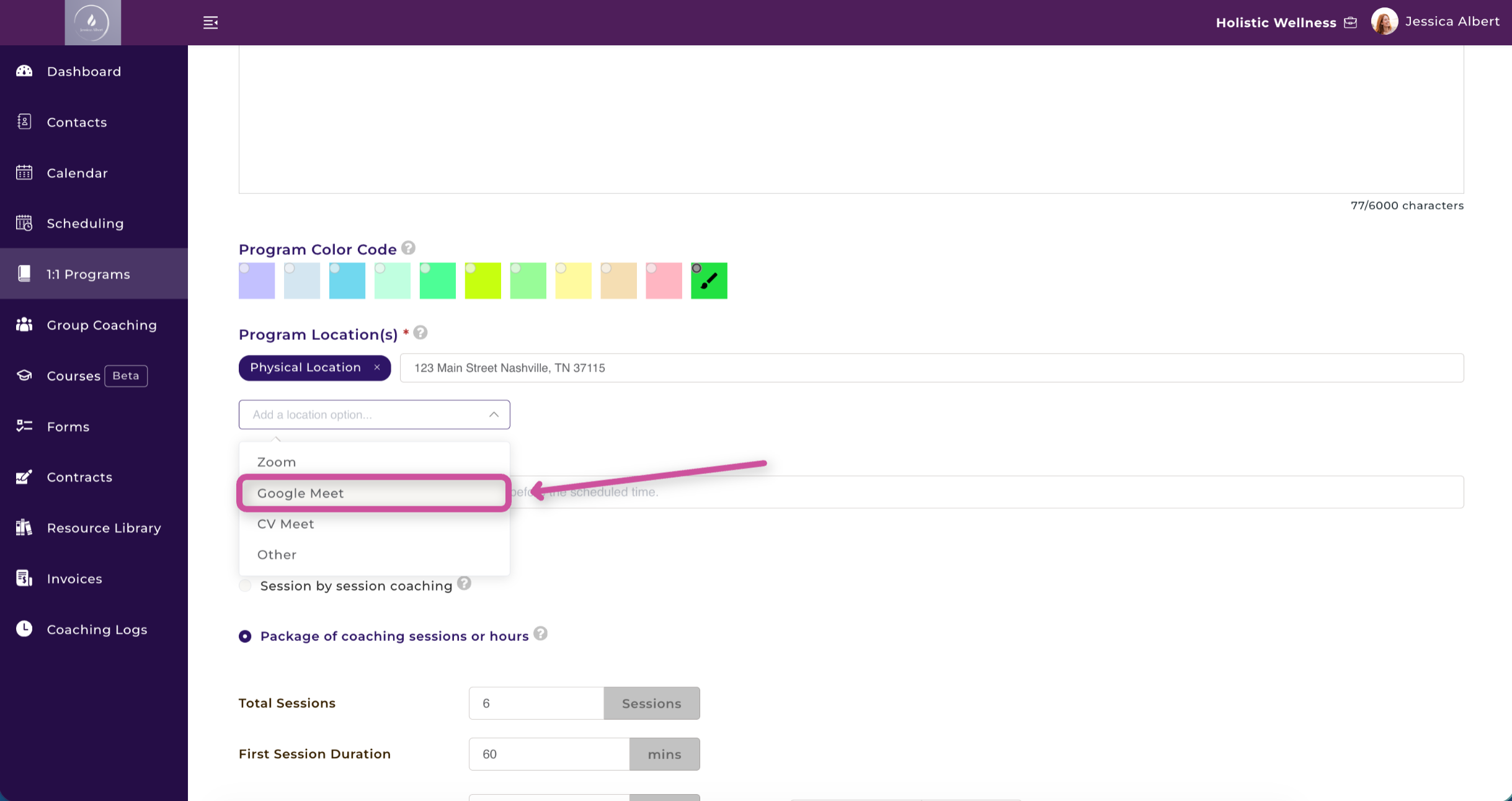Remove the Physical Location tag
This screenshot has height=801, width=1512.
click(377, 367)
